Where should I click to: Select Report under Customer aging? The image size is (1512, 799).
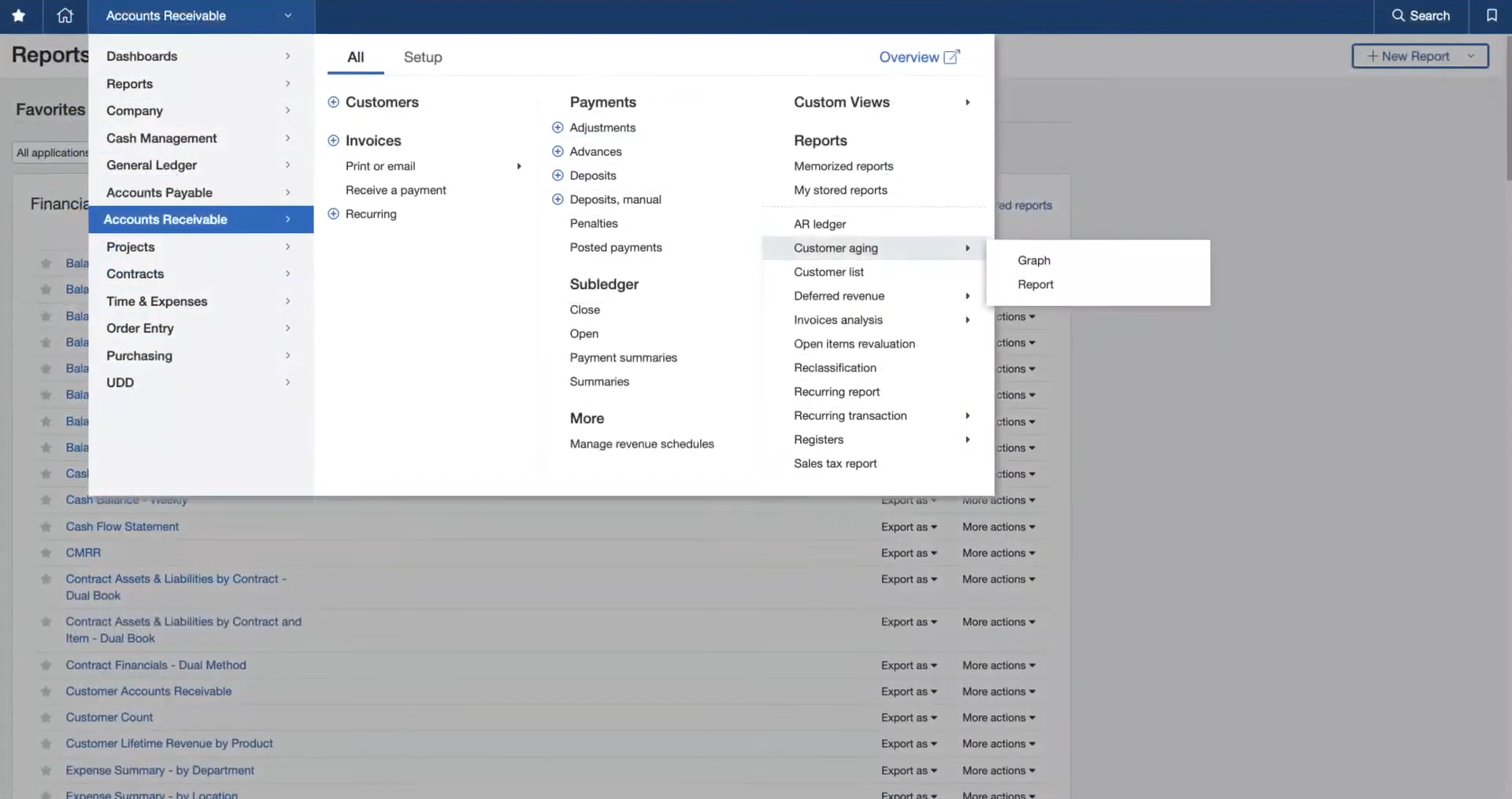(x=1035, y=284)
